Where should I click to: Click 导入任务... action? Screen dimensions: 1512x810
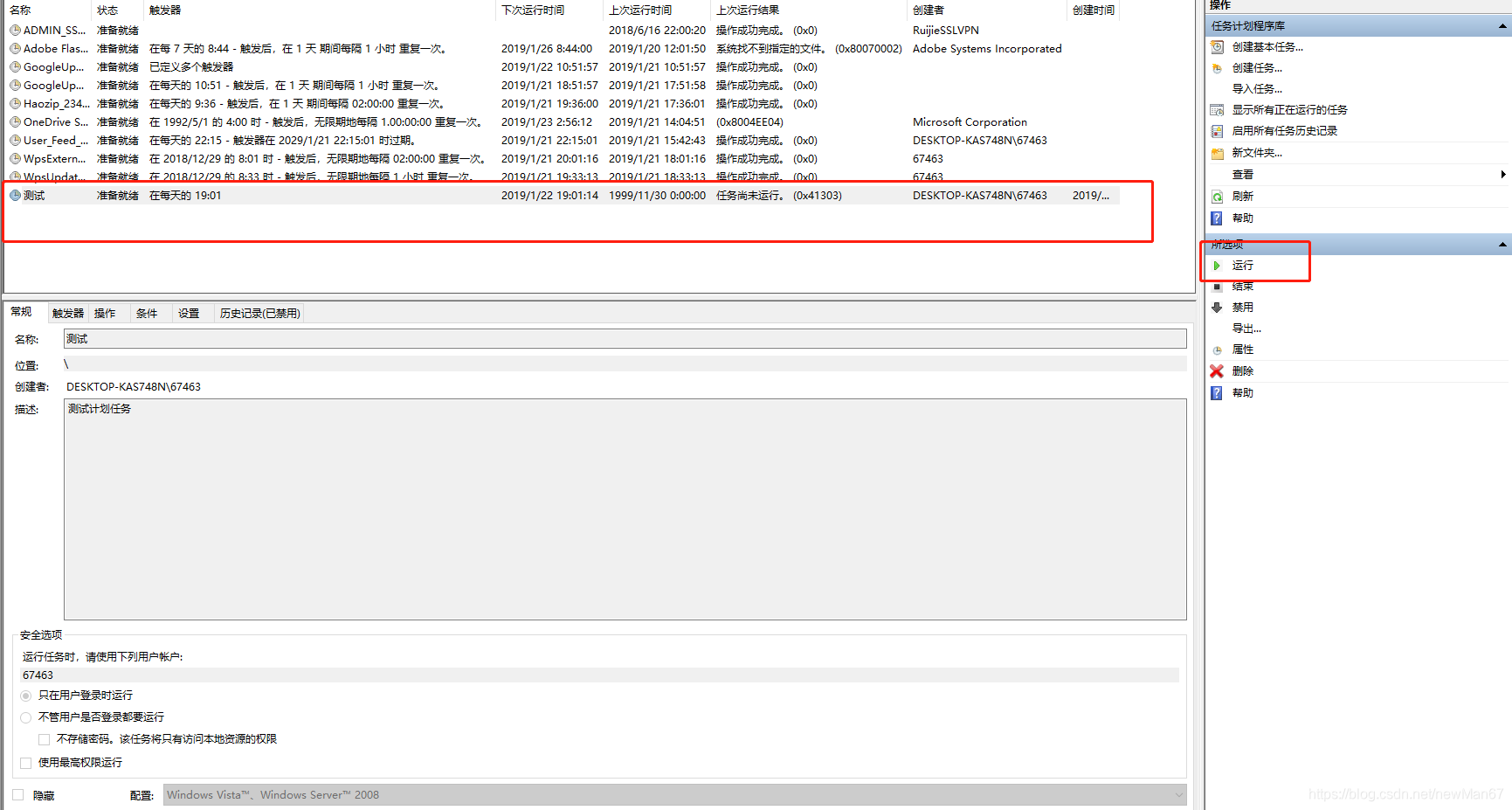click(1257, 89)
